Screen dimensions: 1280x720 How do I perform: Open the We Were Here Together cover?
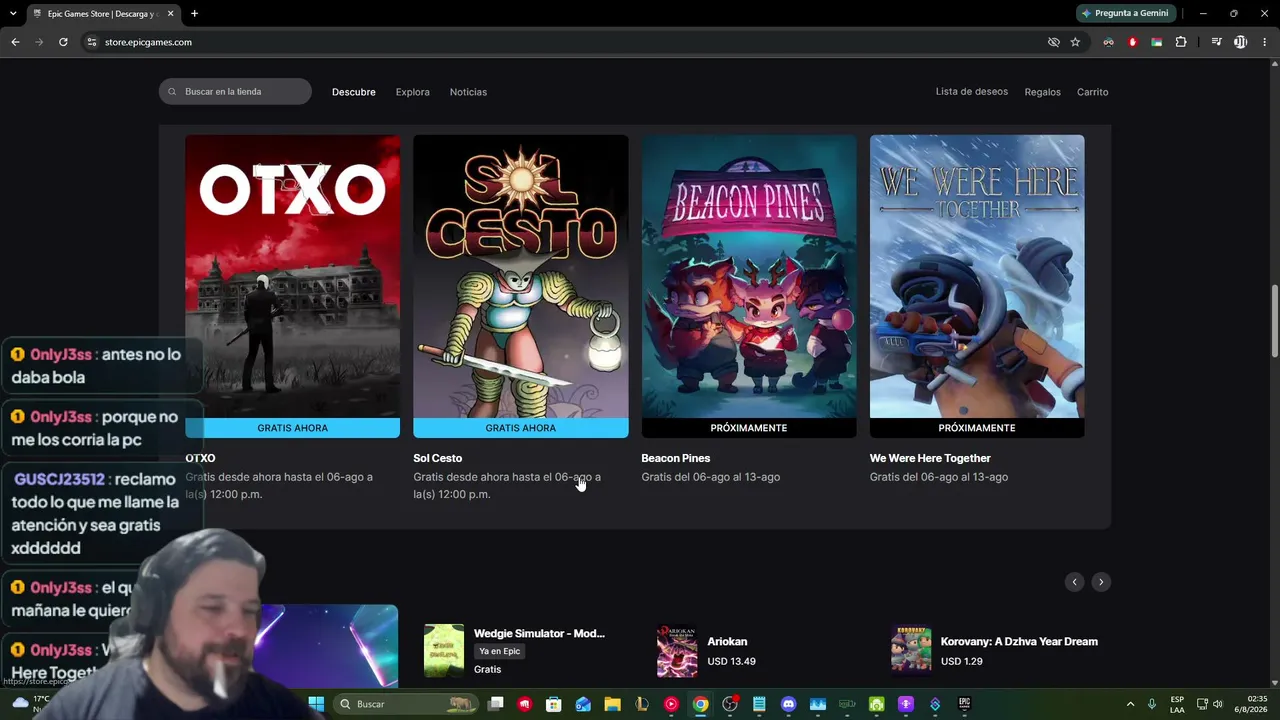(x=977, y=276)
